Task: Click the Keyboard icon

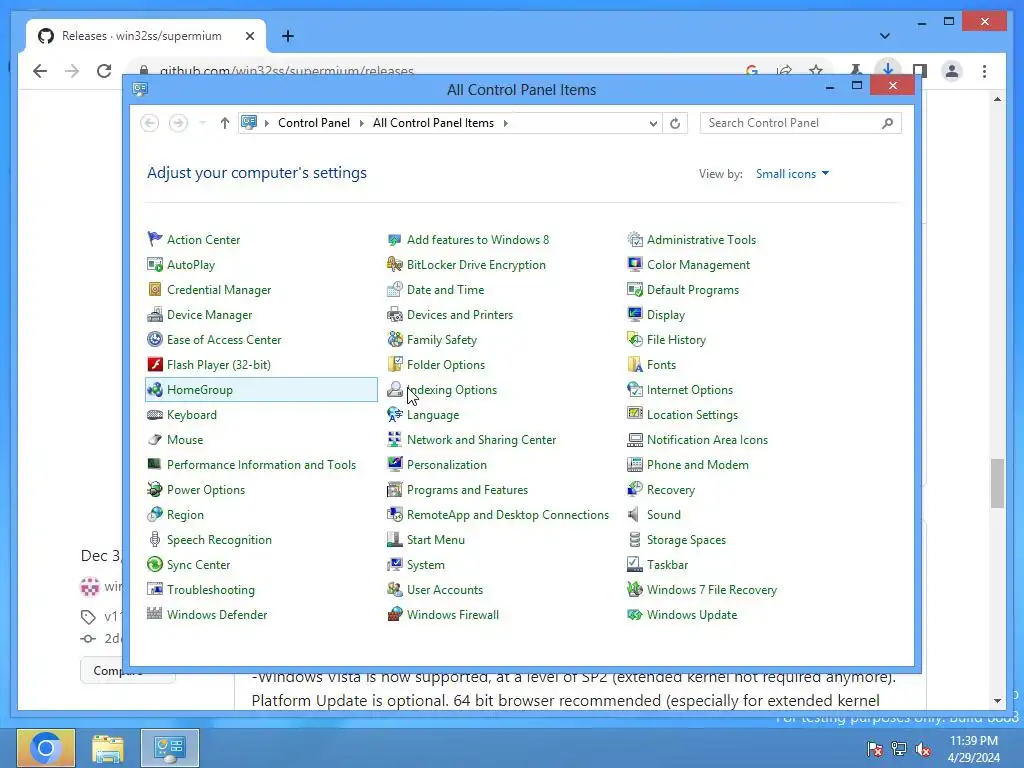Action: [x=155, y=415]
